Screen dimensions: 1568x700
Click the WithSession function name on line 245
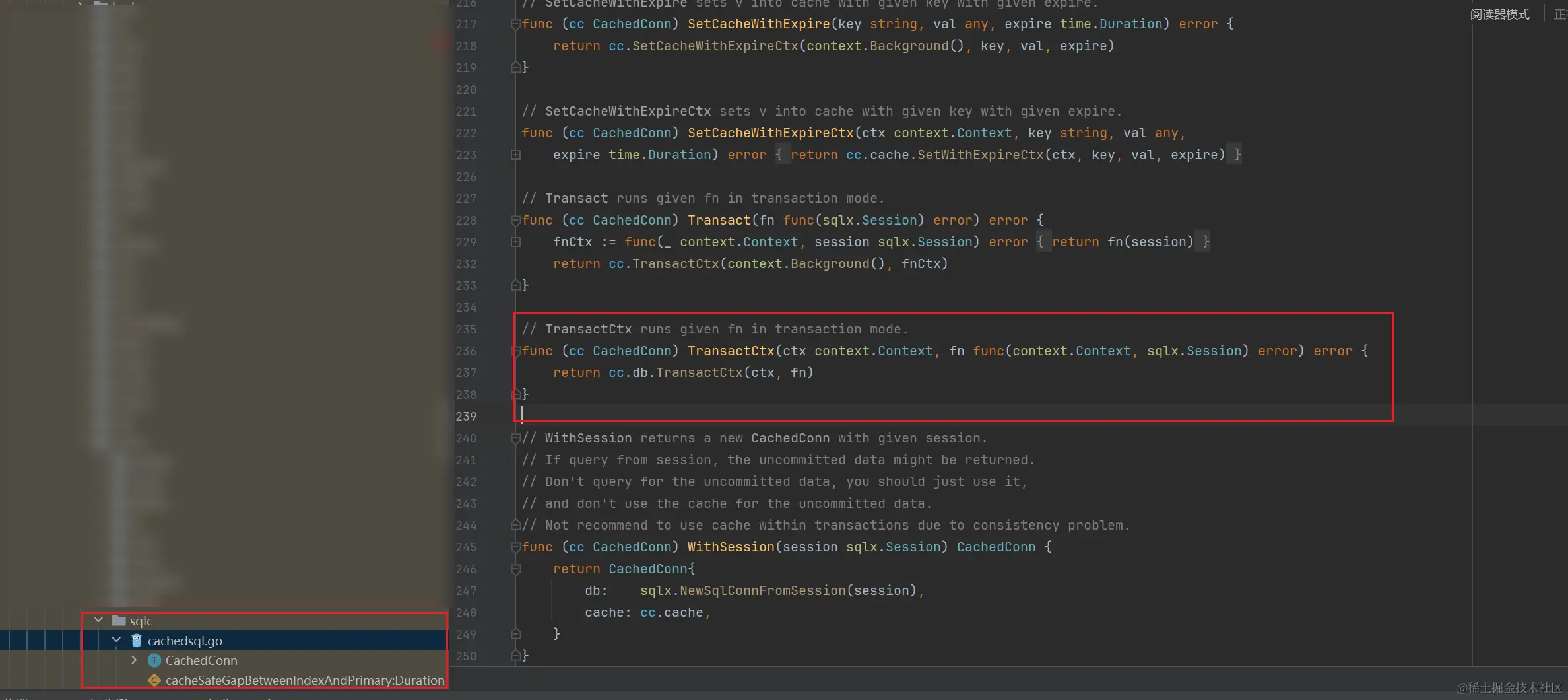tap(731, 547)
